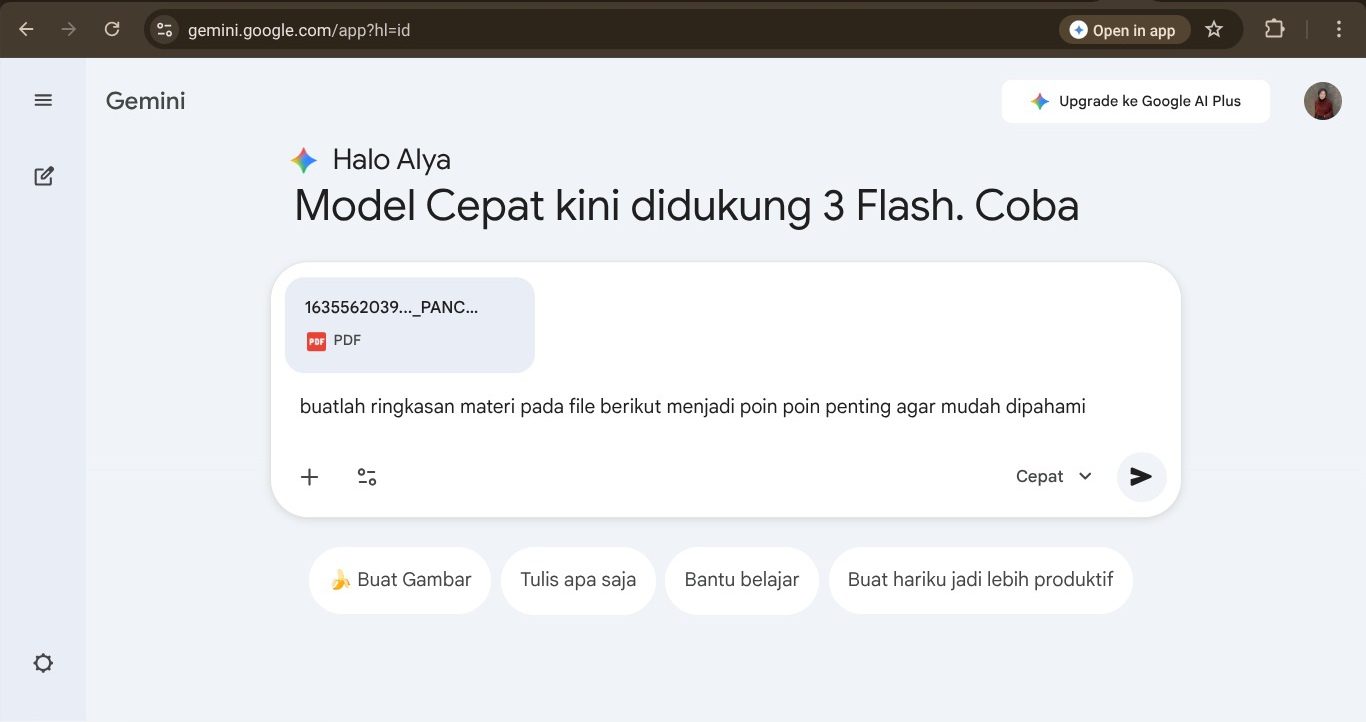Image resolution: width=1366 pixels, height=722 pixels.
Task: Open the settings gear in the sidebar
Action: coord(43,662)
